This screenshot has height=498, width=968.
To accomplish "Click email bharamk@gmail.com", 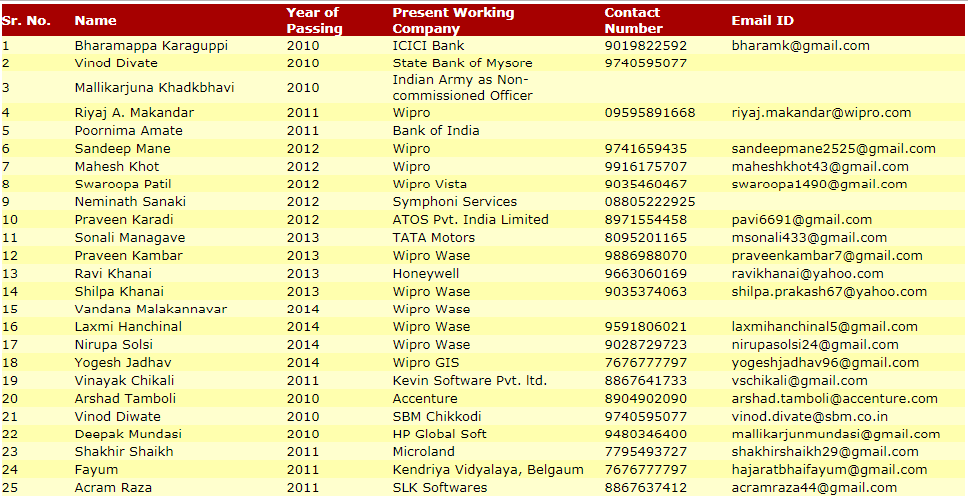I will coord(800,45).
